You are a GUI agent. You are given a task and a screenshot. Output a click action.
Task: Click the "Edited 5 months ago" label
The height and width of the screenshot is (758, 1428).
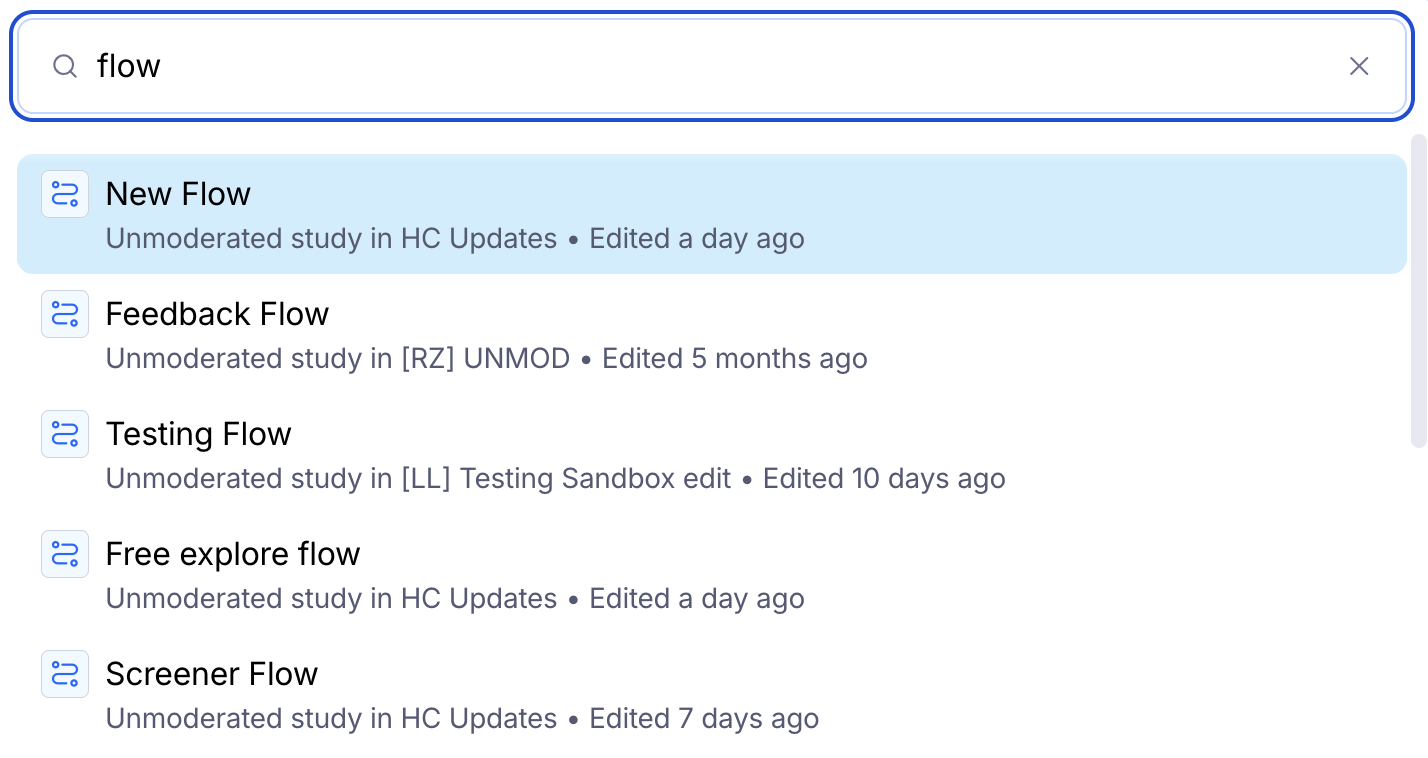[x=734, y=359]
